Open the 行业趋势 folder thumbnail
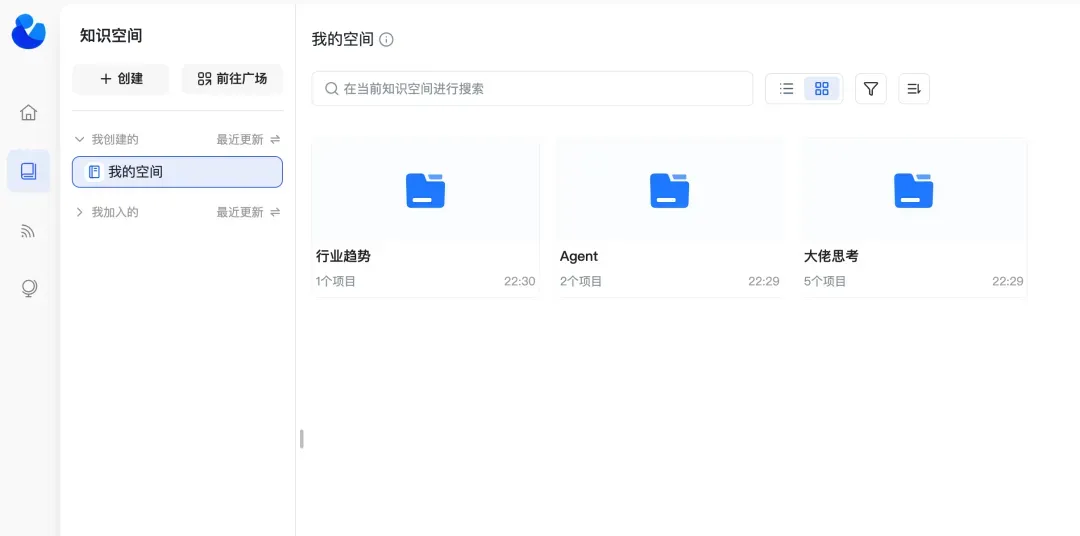Image resolution: width=1080 pixels, height=536 pixels. 426,189
